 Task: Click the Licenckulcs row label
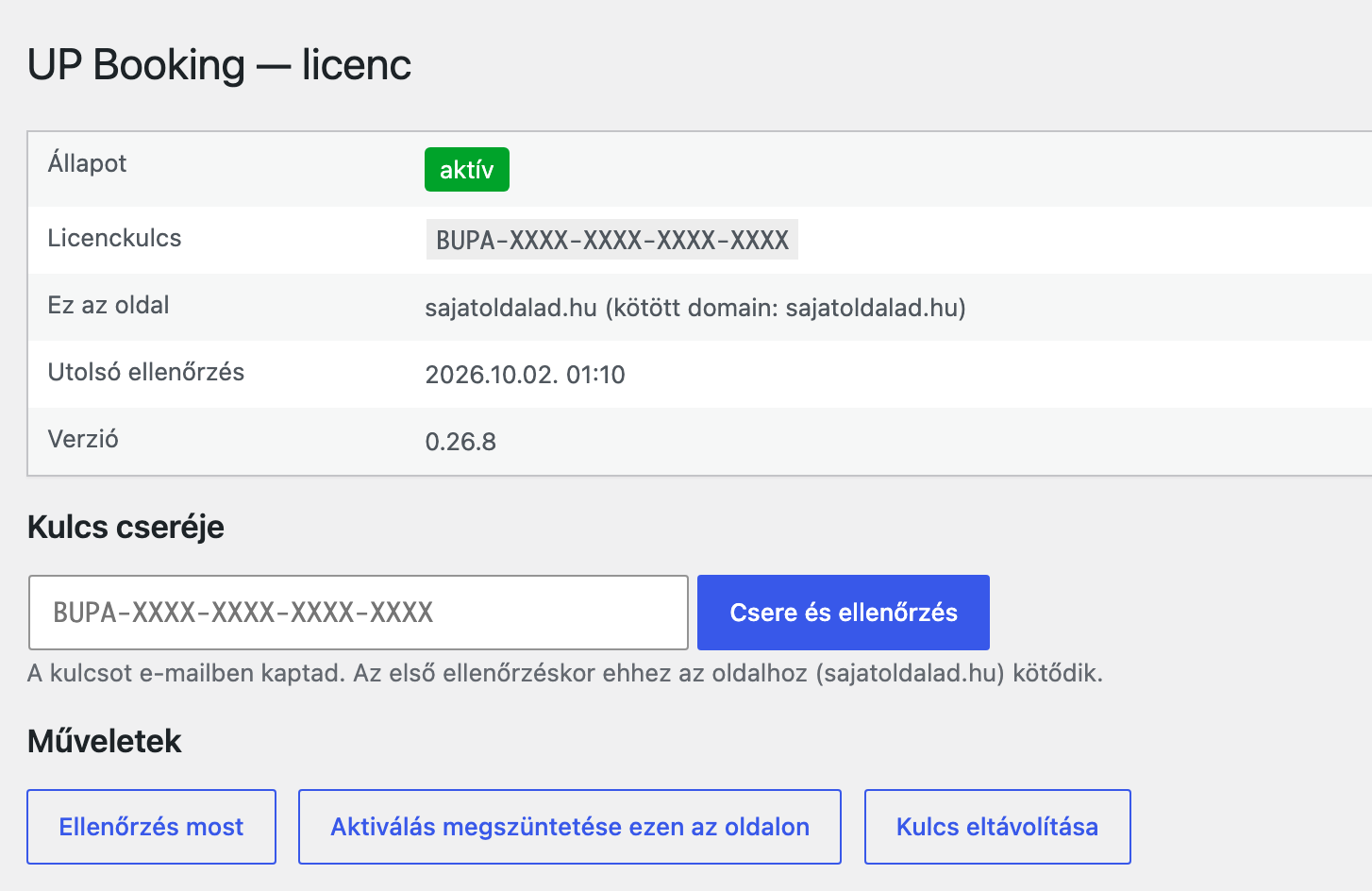[114, 238]
